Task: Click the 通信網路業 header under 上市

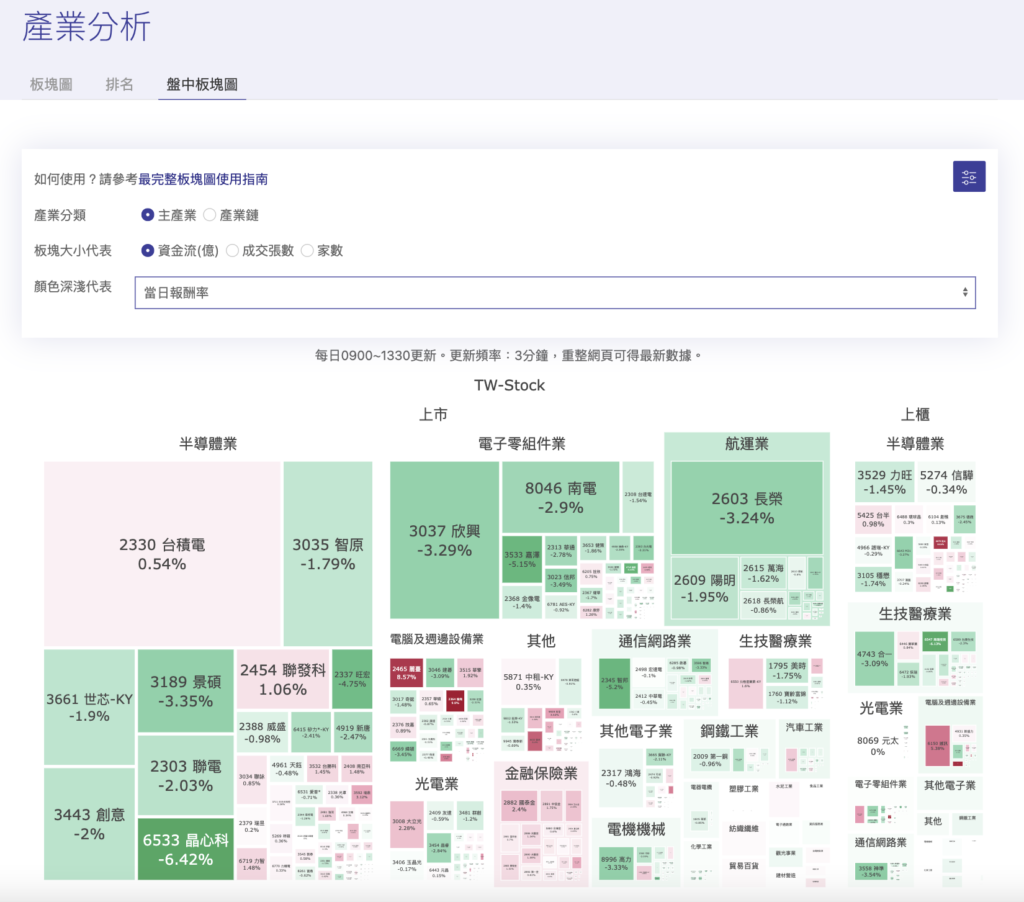Action: coord(654,641)
